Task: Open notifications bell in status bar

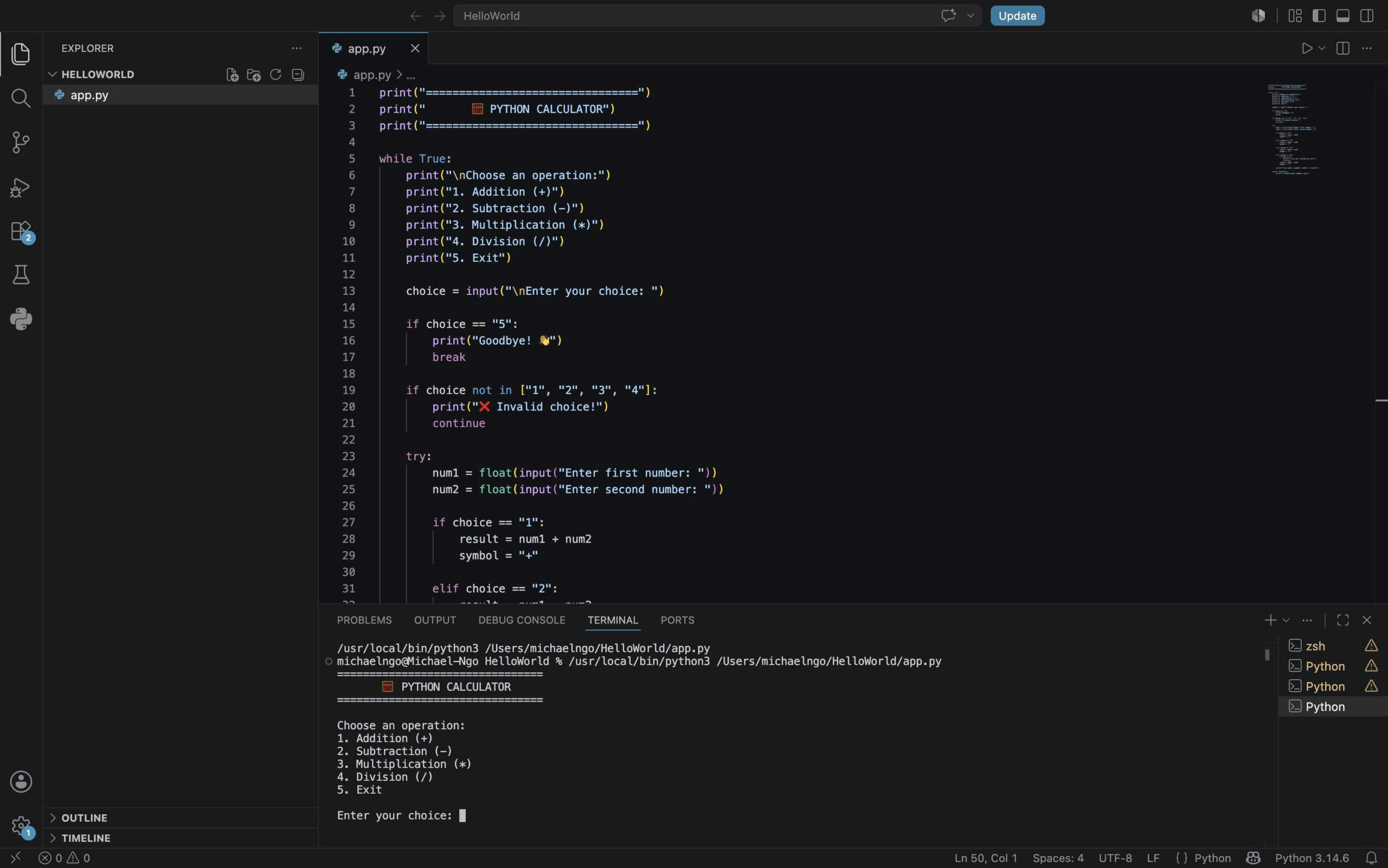Action: (x=1371, y=858)
